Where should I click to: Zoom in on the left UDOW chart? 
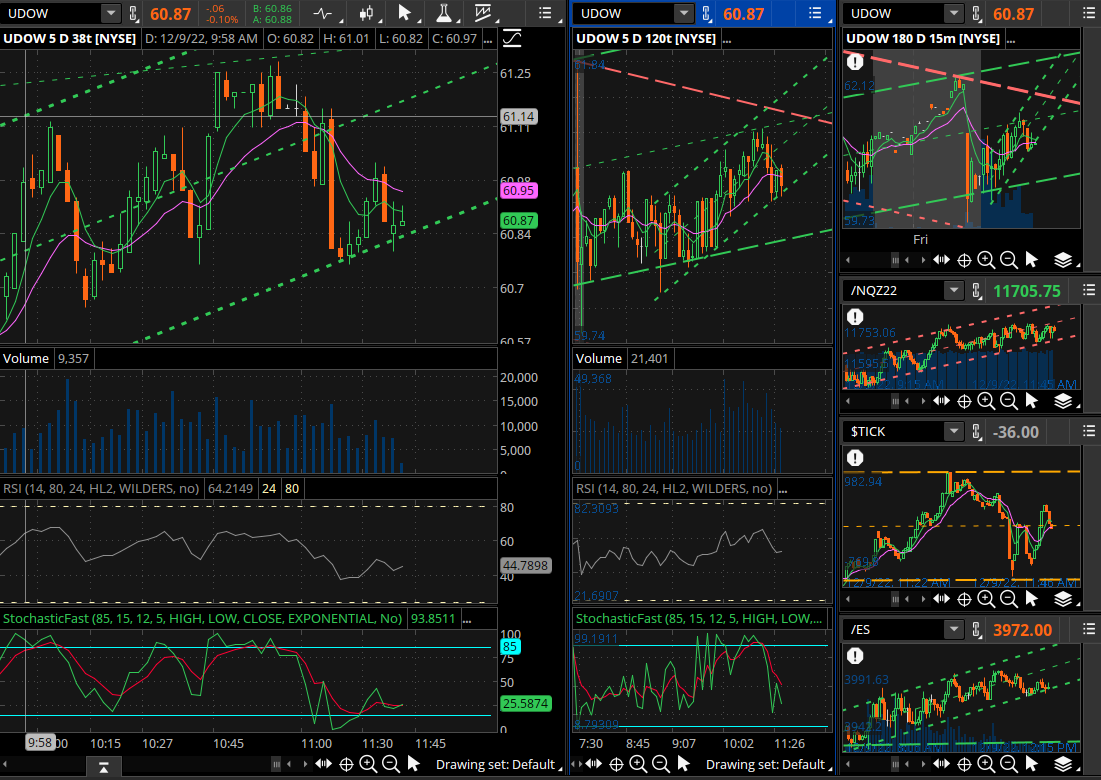tap(368, 764)
